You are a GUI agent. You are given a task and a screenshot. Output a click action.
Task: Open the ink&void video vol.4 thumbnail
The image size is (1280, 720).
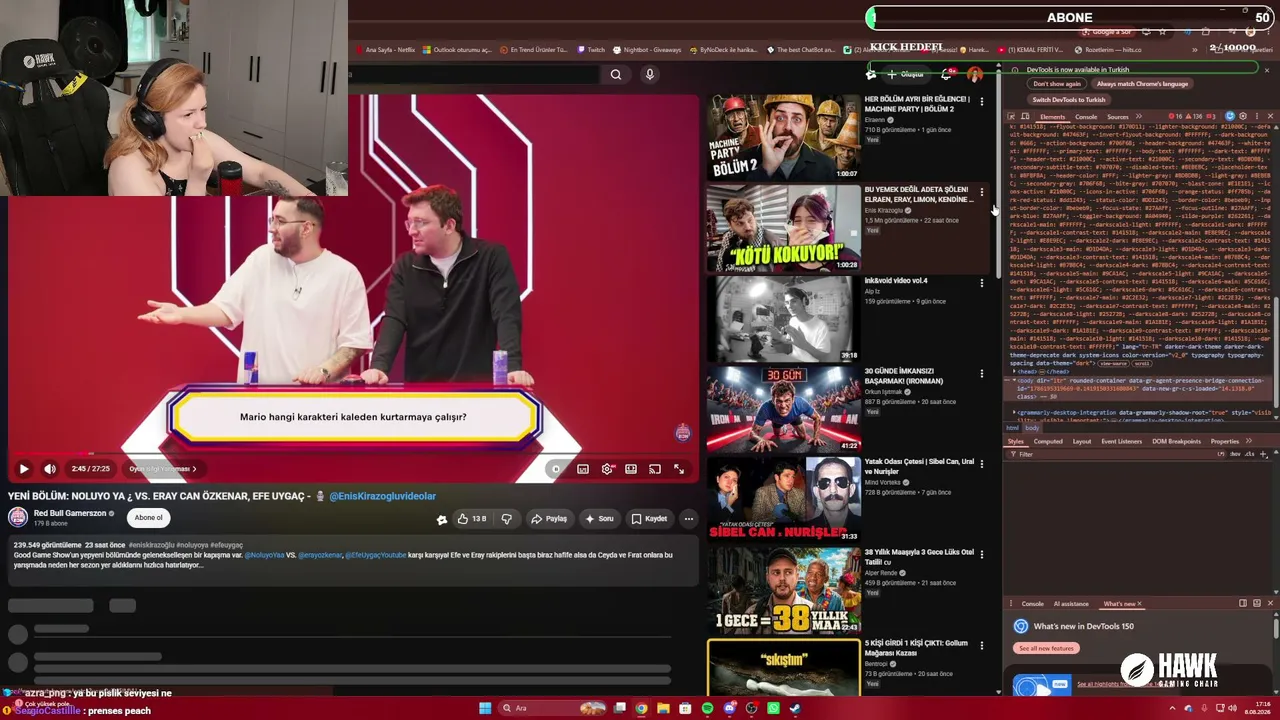click(784, 319)
